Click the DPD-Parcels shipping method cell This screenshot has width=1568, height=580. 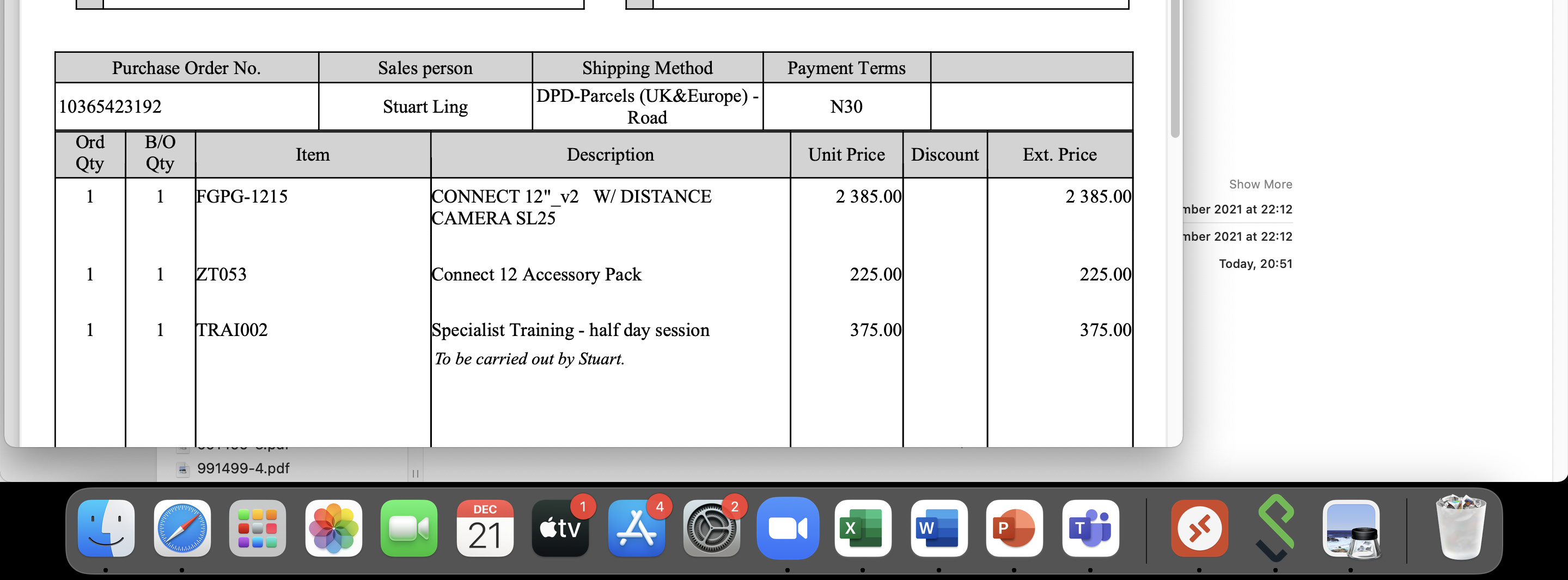(647, 107)
